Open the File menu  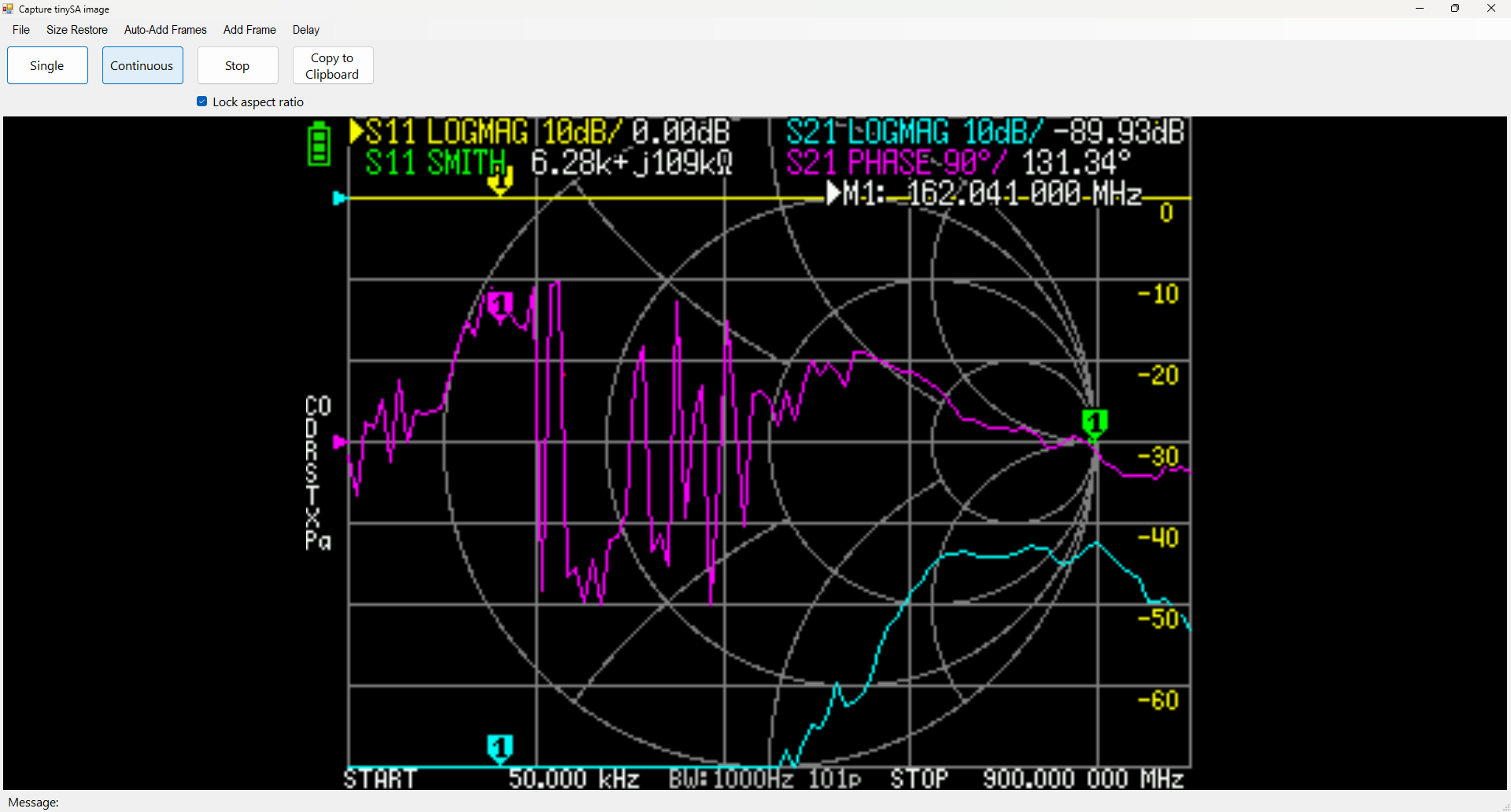coord(21,30)
